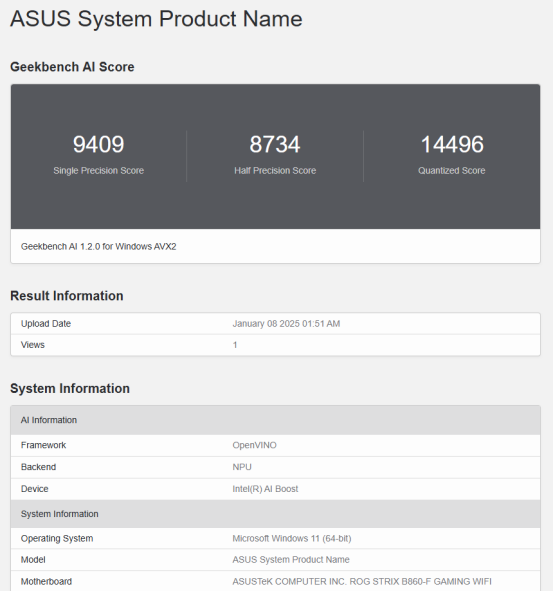Click the Views row label
553x591 pixels.
point(33,345)
